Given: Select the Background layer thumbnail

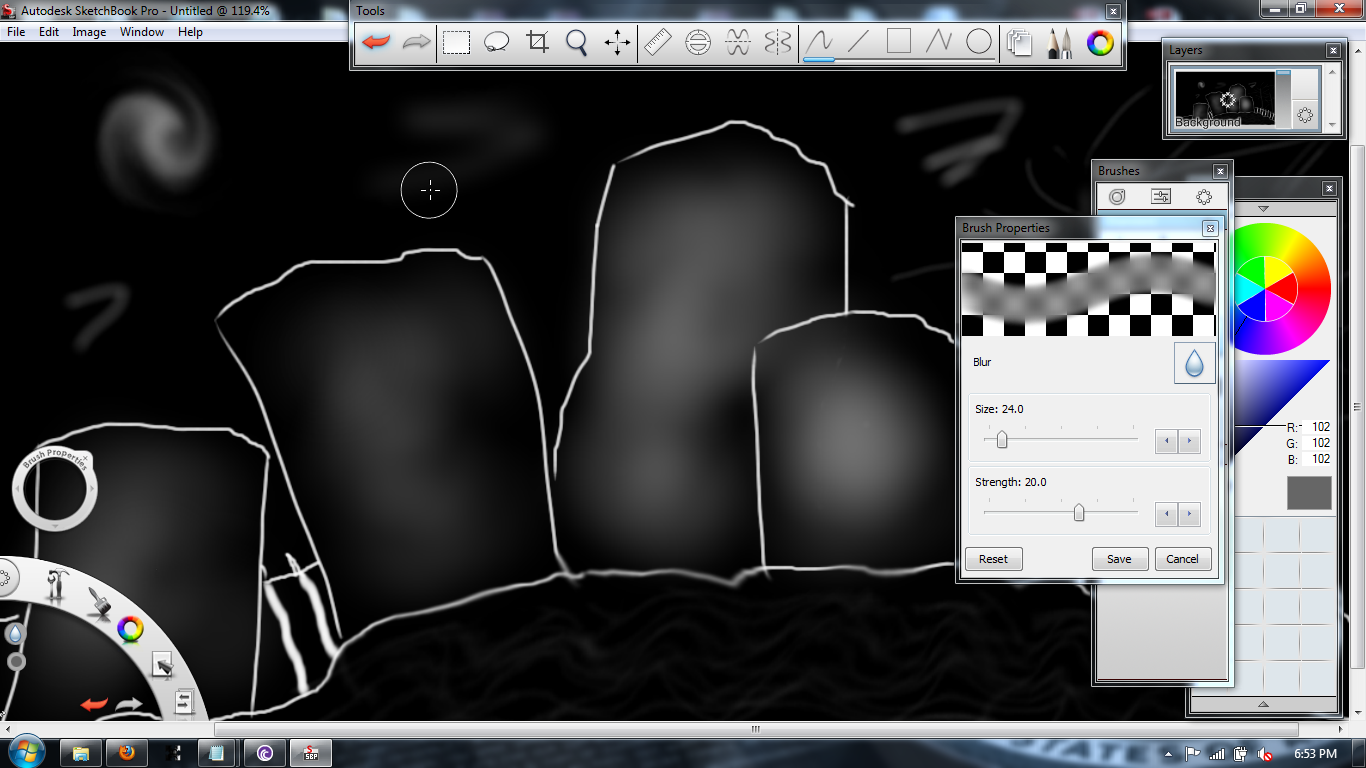Looking at the screenshot, I should click(x=1225, y=99).
